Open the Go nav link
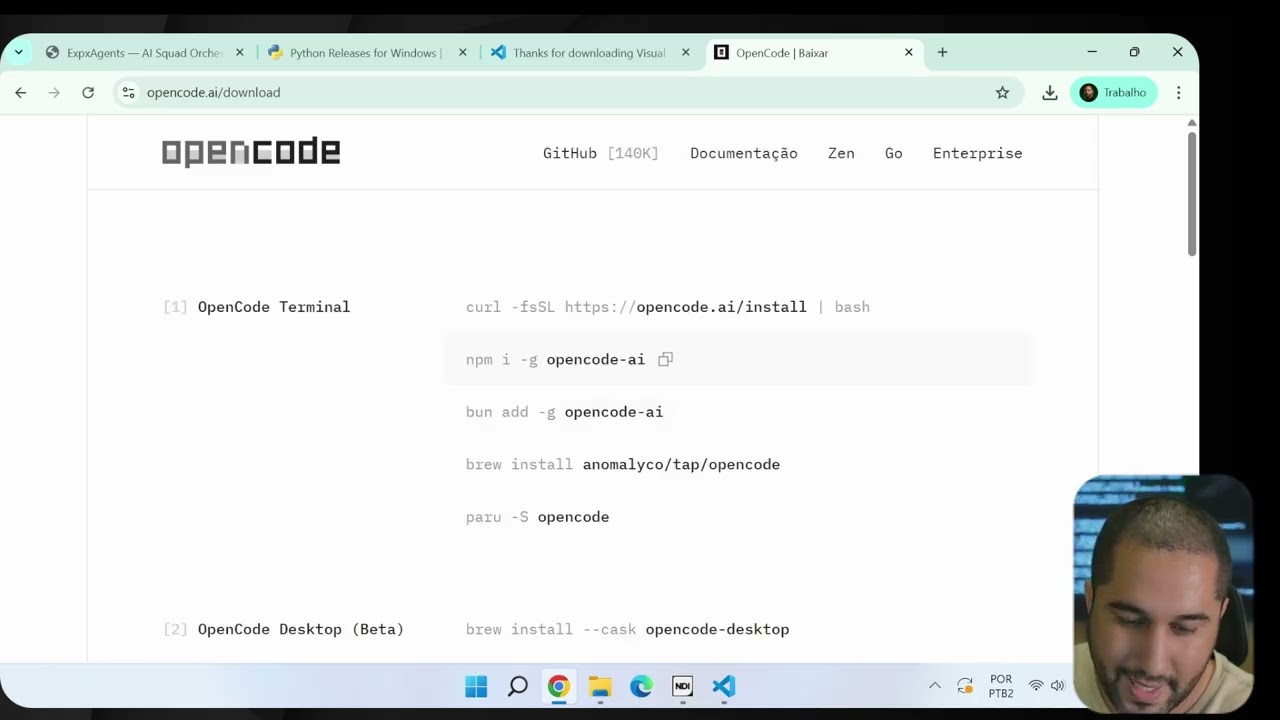The image size is (1280, 720). (x=893, y=153)
